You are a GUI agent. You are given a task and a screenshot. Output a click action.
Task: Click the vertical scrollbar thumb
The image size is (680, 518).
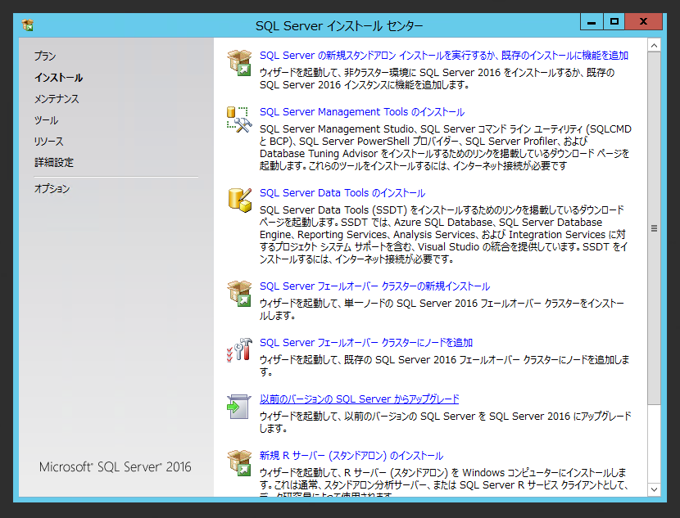(x=654, y=228)
